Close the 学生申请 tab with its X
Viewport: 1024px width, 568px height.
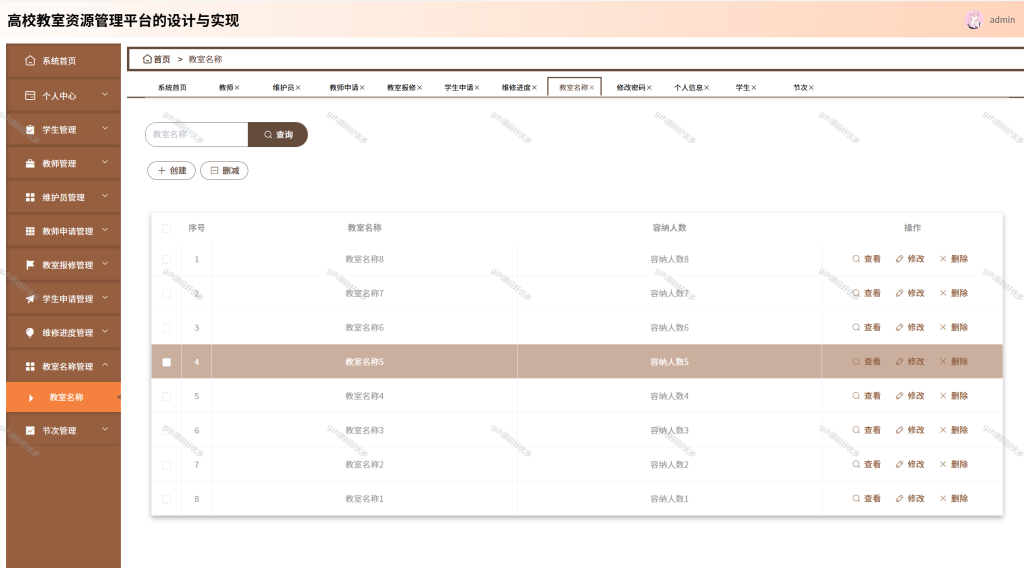(477, 87)
